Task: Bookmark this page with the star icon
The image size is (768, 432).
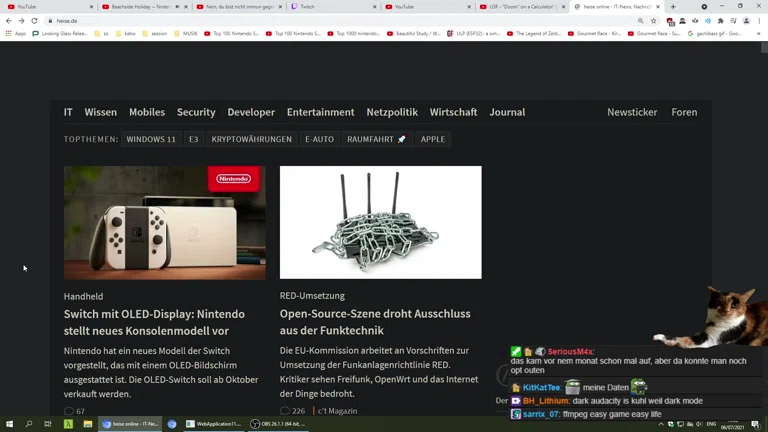Action: [x=653, y=21]
